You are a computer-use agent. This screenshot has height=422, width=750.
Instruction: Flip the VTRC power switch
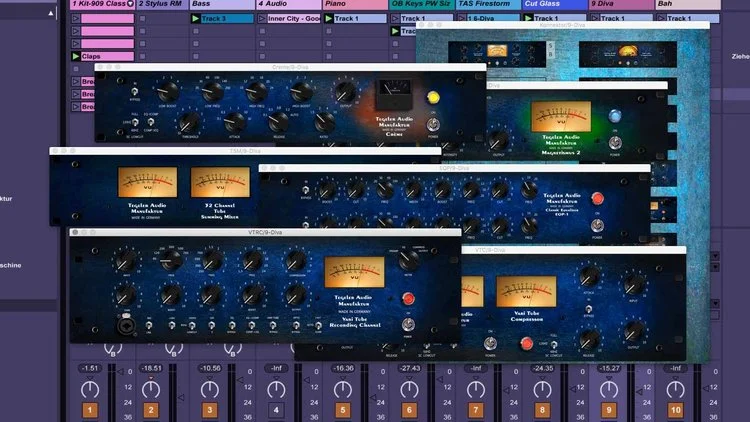(x=408, y=325)
